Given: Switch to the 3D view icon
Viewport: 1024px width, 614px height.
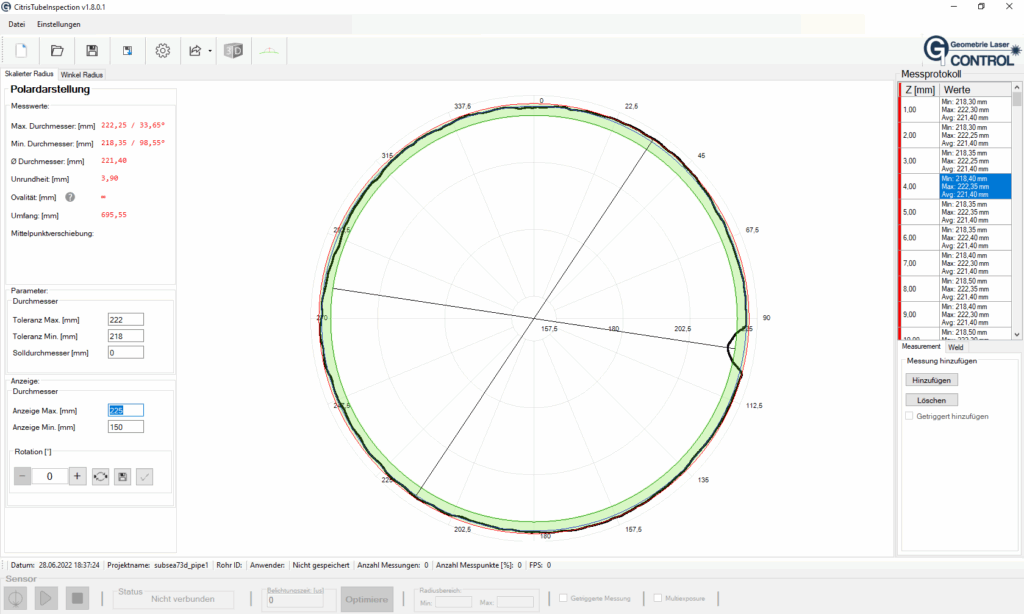Looking at the screenshot, I should 233,50.
